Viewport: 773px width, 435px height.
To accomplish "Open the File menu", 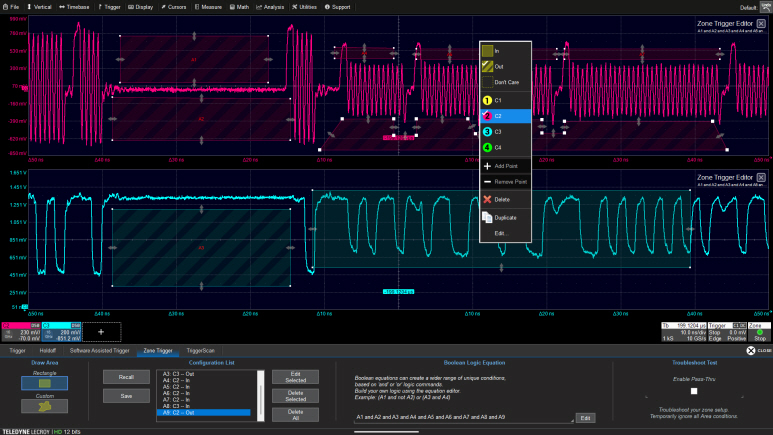I will pyautogui.click(x=11, y=7).
